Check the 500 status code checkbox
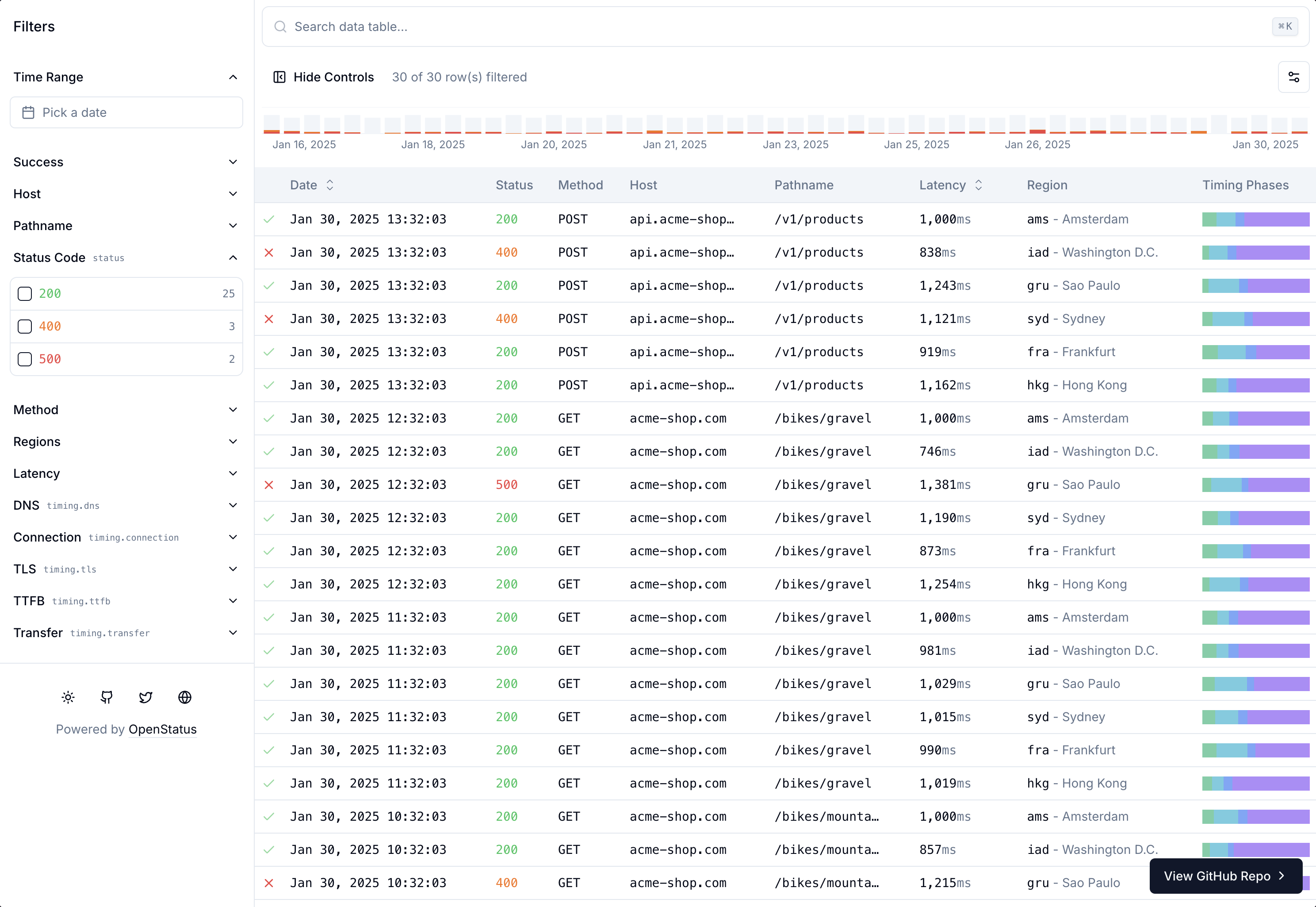 (24, 359)
